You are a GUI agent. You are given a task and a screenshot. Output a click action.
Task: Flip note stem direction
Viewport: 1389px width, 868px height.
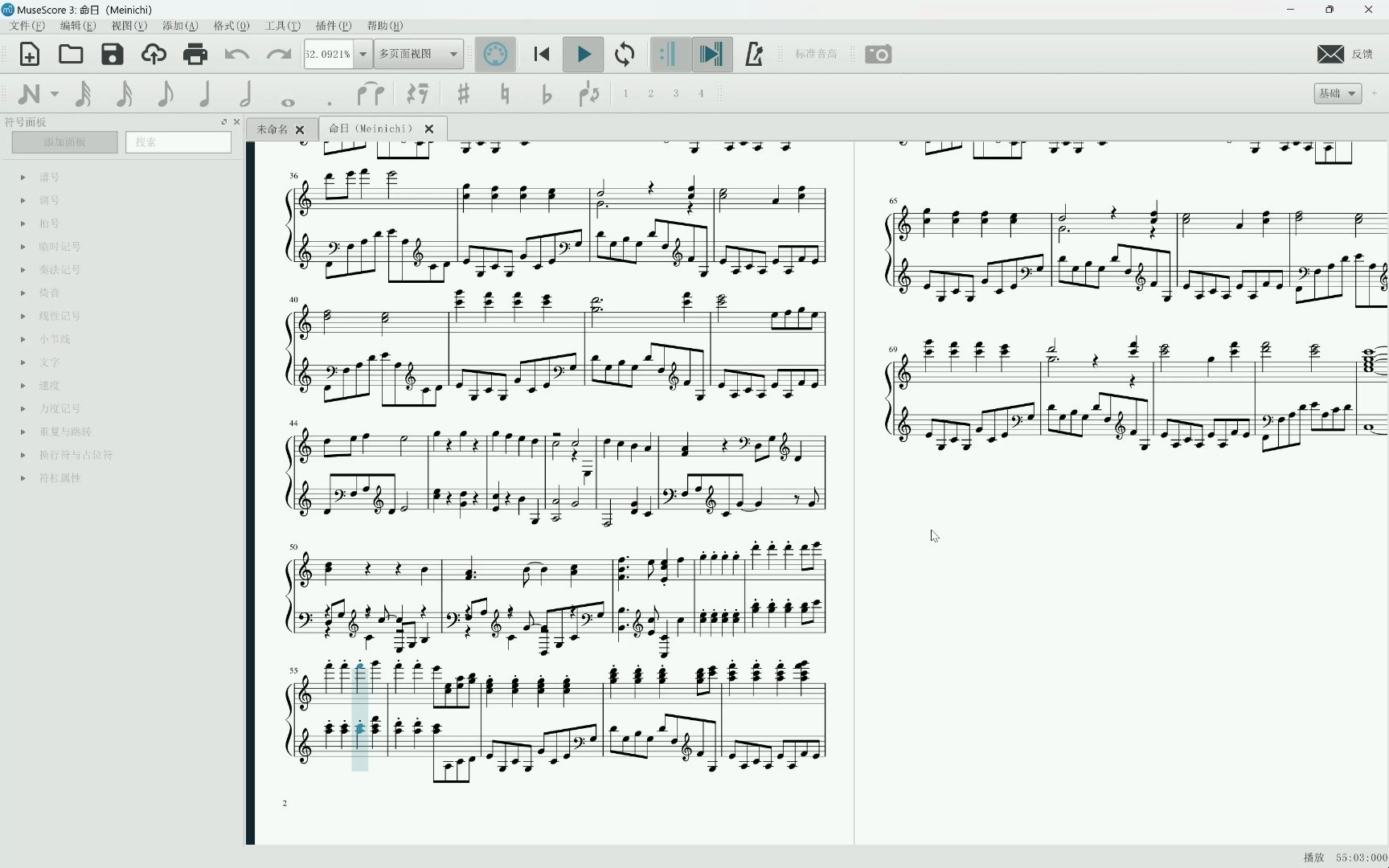coord(588,94)
